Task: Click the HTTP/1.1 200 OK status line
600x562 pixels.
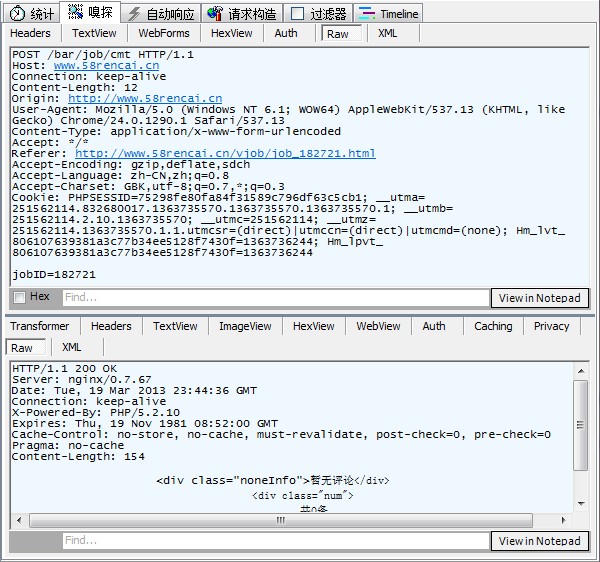Action: (x=65, y=368)
